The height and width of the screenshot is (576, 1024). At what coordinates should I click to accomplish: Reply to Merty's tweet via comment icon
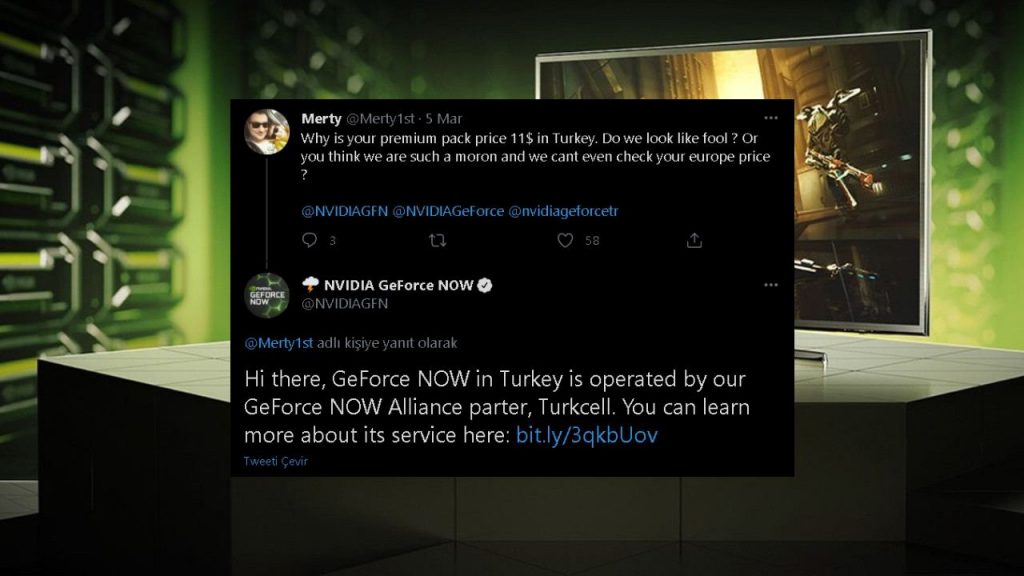click(x=310, y=240)
